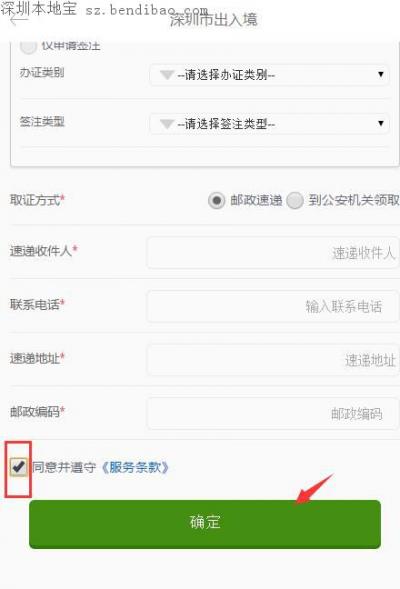Click the gray triangle in 办证类别 dropdown

[166, 75]
